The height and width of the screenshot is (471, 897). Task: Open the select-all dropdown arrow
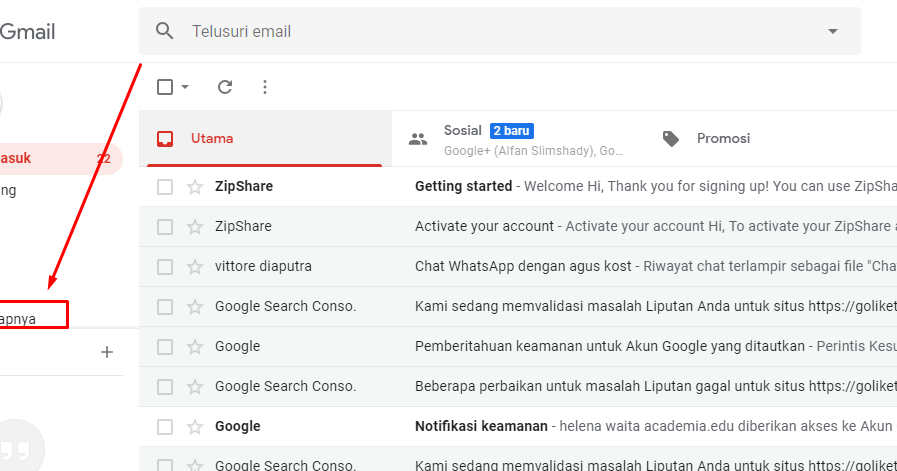pos(185,87)
